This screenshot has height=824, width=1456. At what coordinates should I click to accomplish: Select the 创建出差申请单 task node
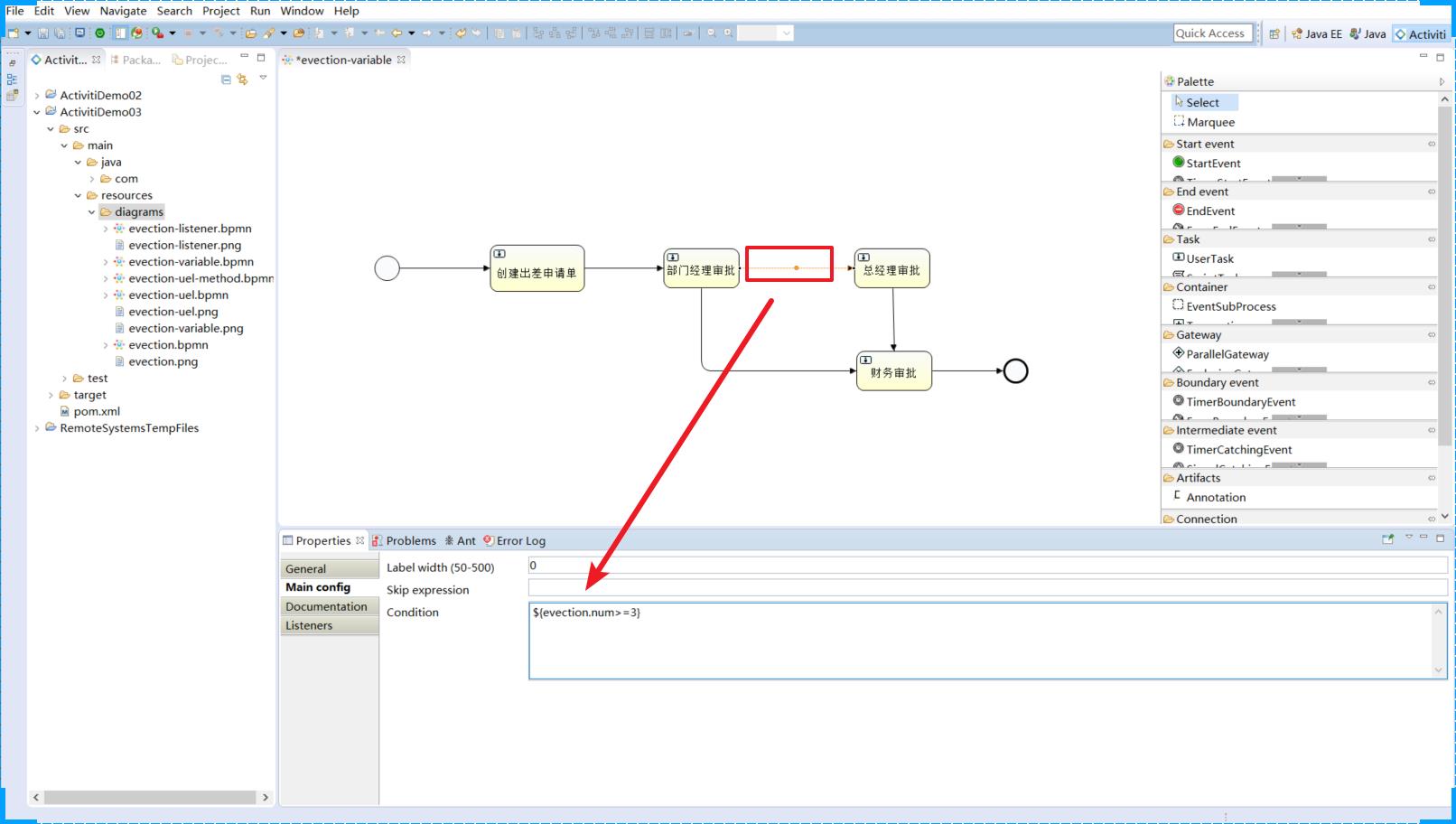coord(537,268)
